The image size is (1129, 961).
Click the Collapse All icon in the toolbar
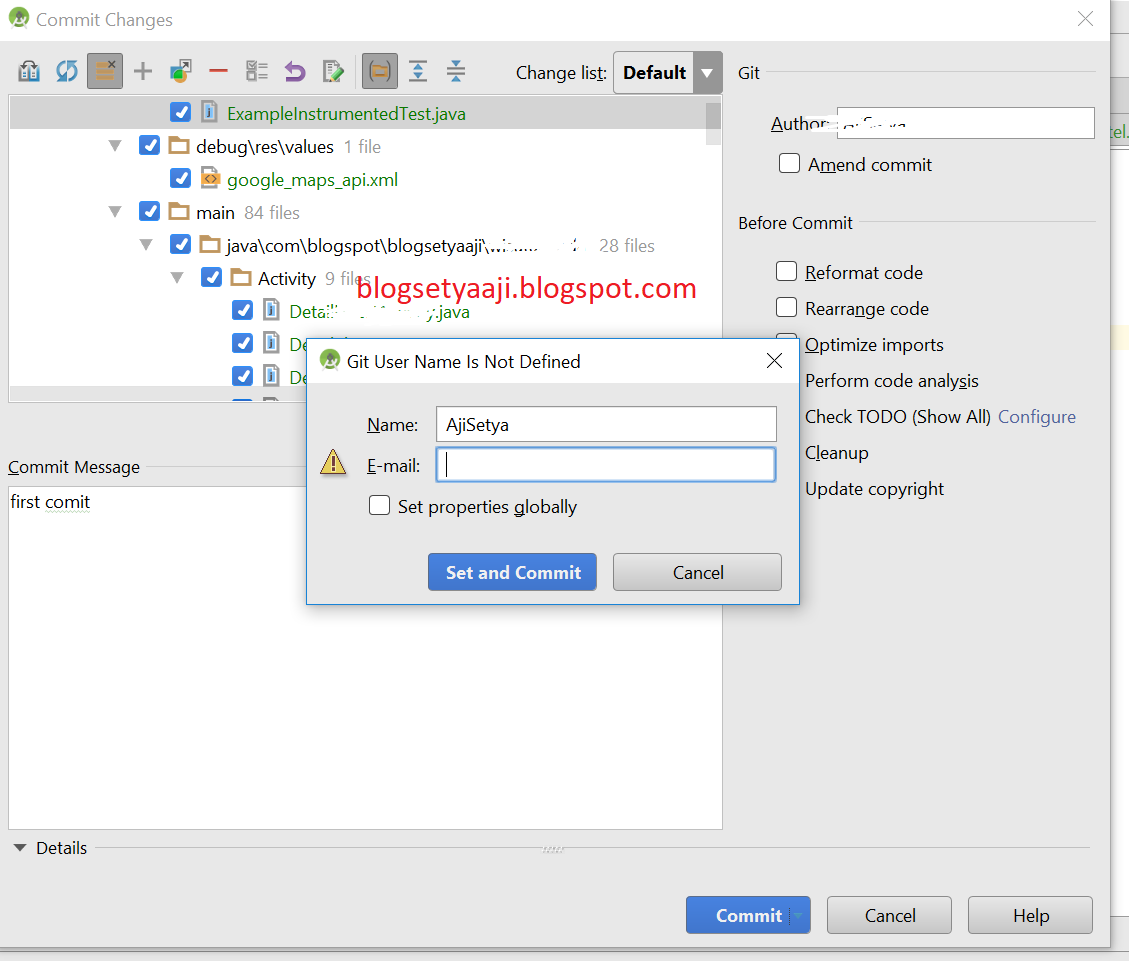pos(455,71)
